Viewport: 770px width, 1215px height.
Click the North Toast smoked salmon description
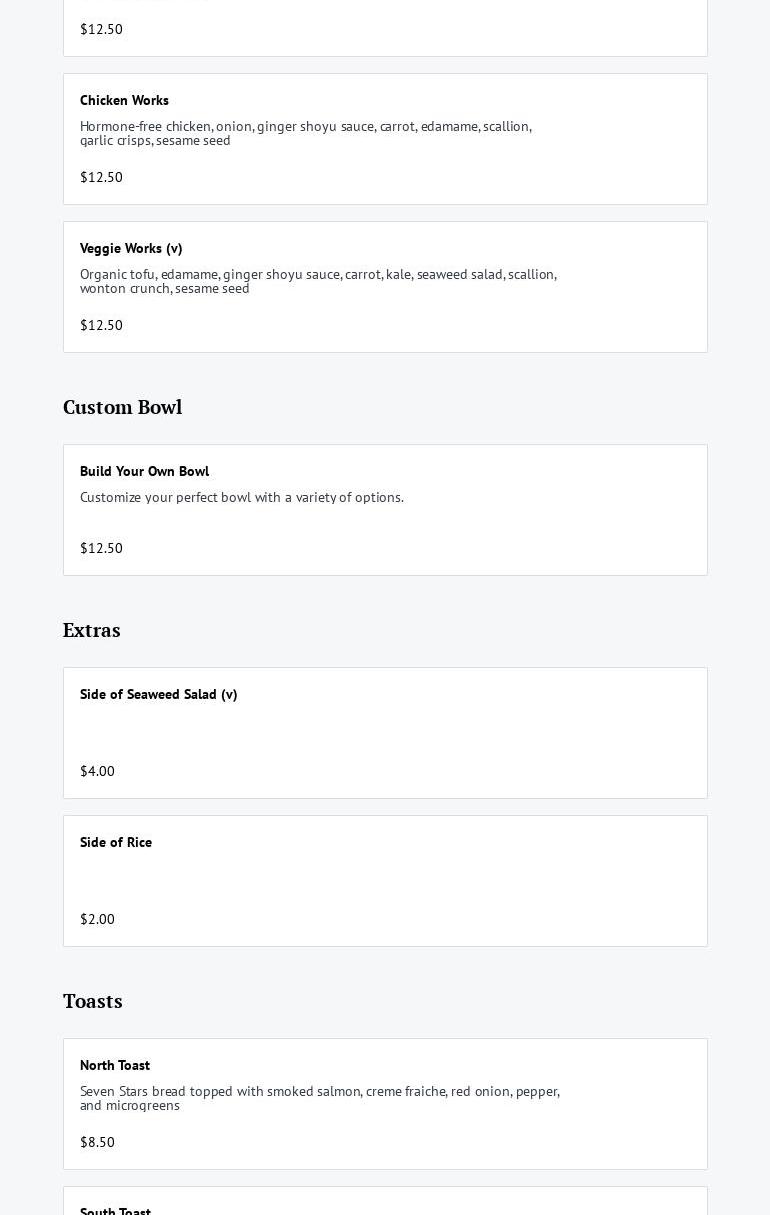point(319,1098)
